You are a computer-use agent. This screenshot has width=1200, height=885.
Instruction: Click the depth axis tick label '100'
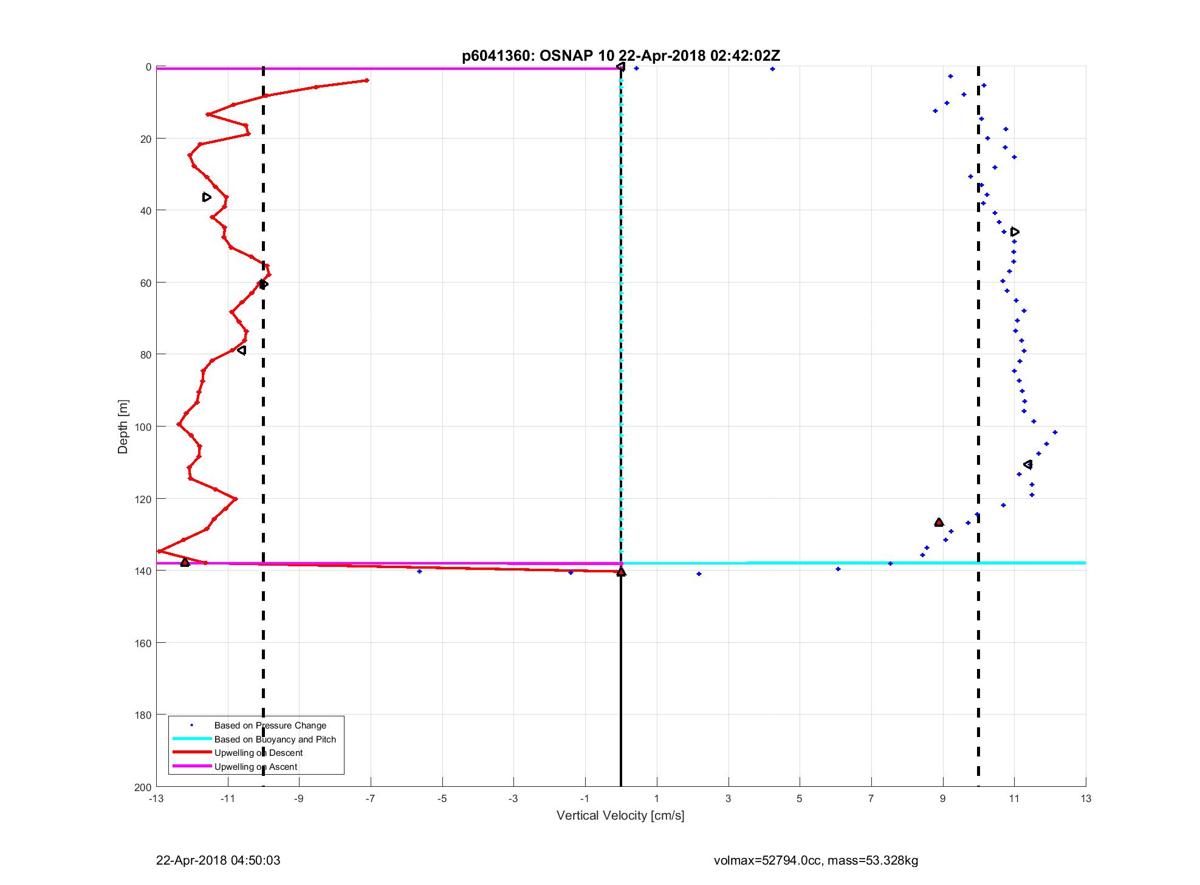click(x=142, y=427)
